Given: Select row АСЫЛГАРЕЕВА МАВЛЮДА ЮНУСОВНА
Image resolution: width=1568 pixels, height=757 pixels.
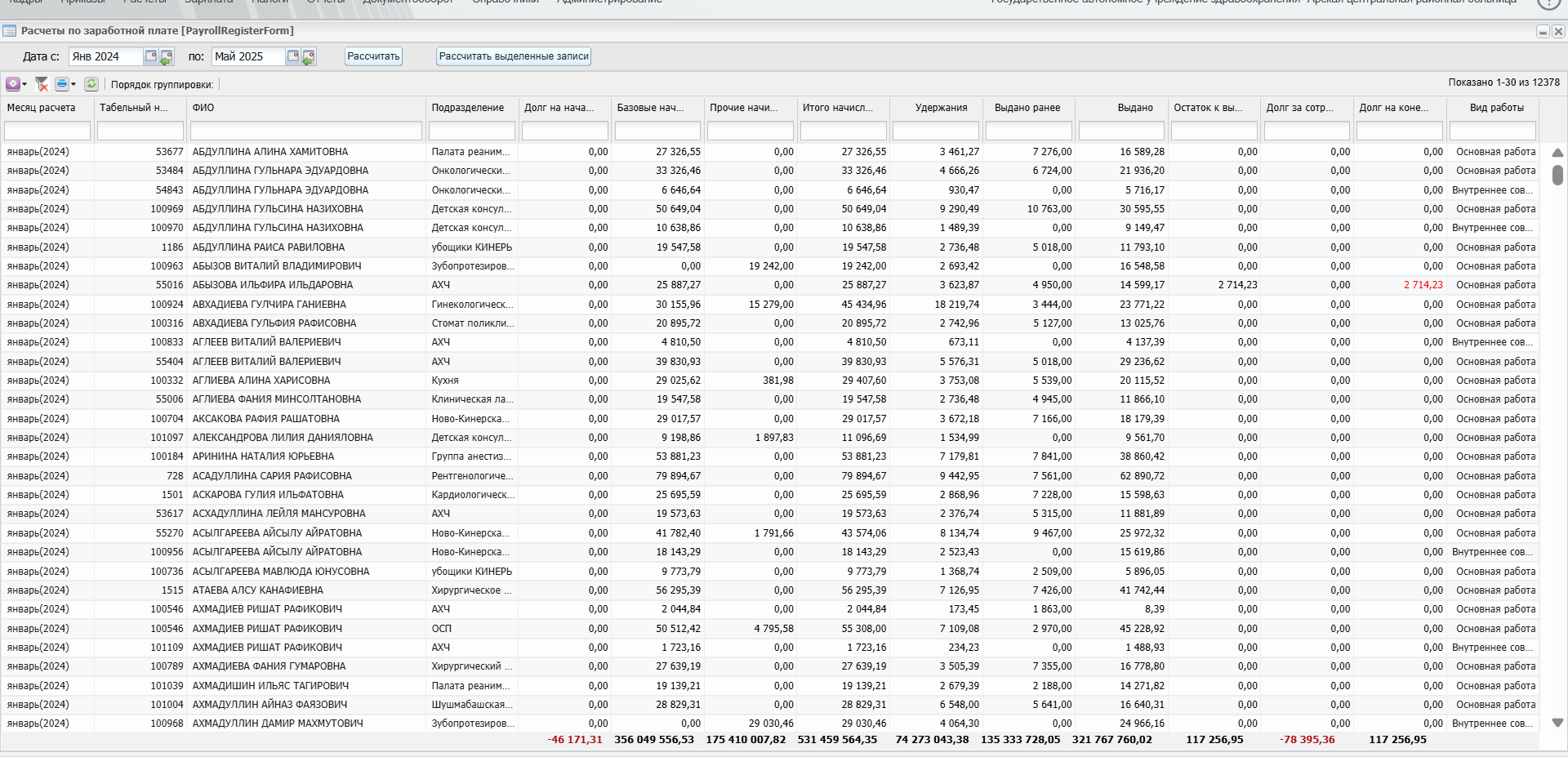Looking at the screenshot, I should [x=770, y=572].
